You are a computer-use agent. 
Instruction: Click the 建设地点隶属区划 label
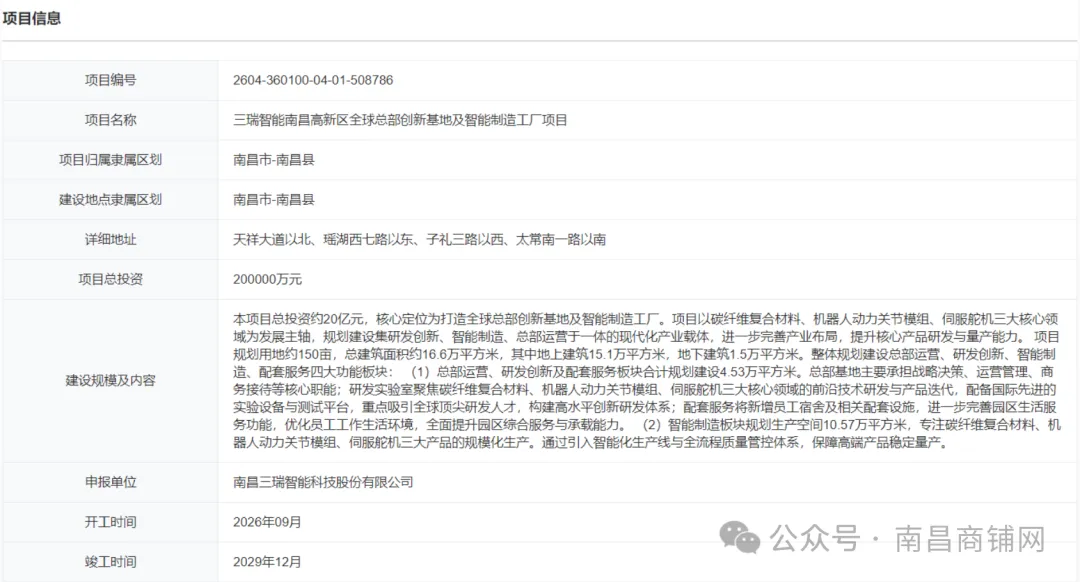coord(110,200)
